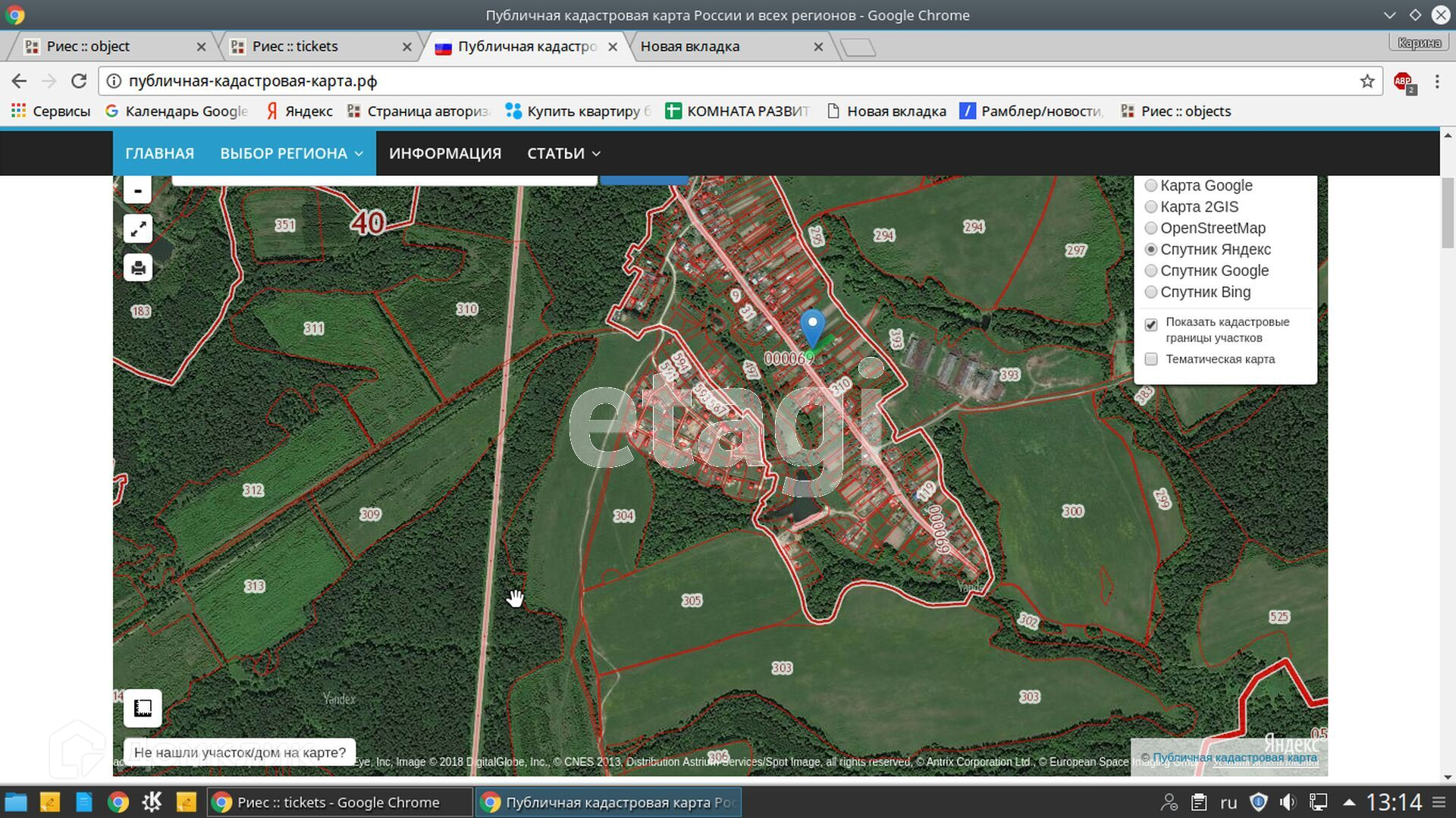1456x818 pixels.
Task: Expand the СТАТЬИ dropdown menu
Action: 563,153
